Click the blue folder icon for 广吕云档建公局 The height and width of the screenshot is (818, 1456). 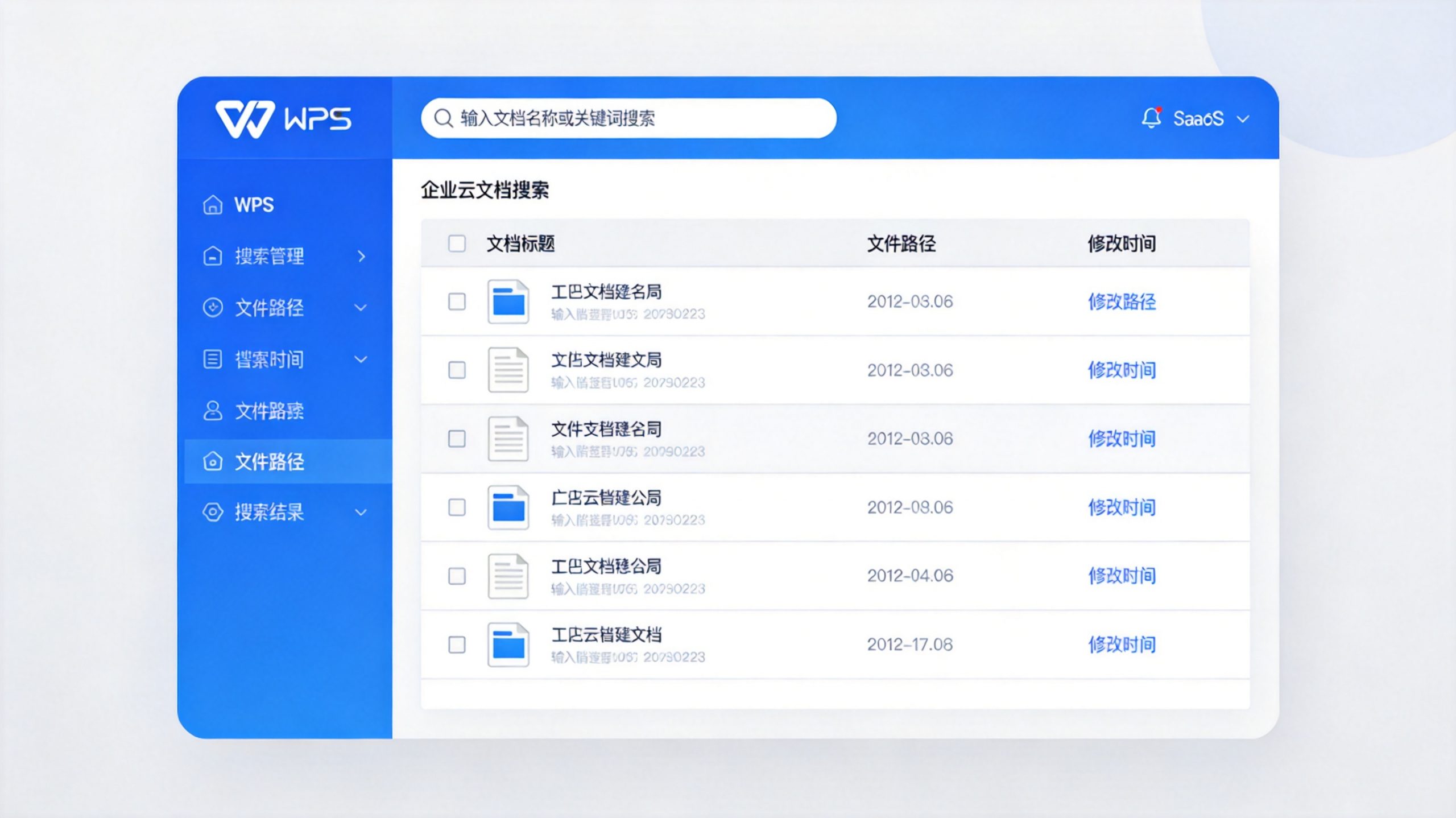(508, 507)
